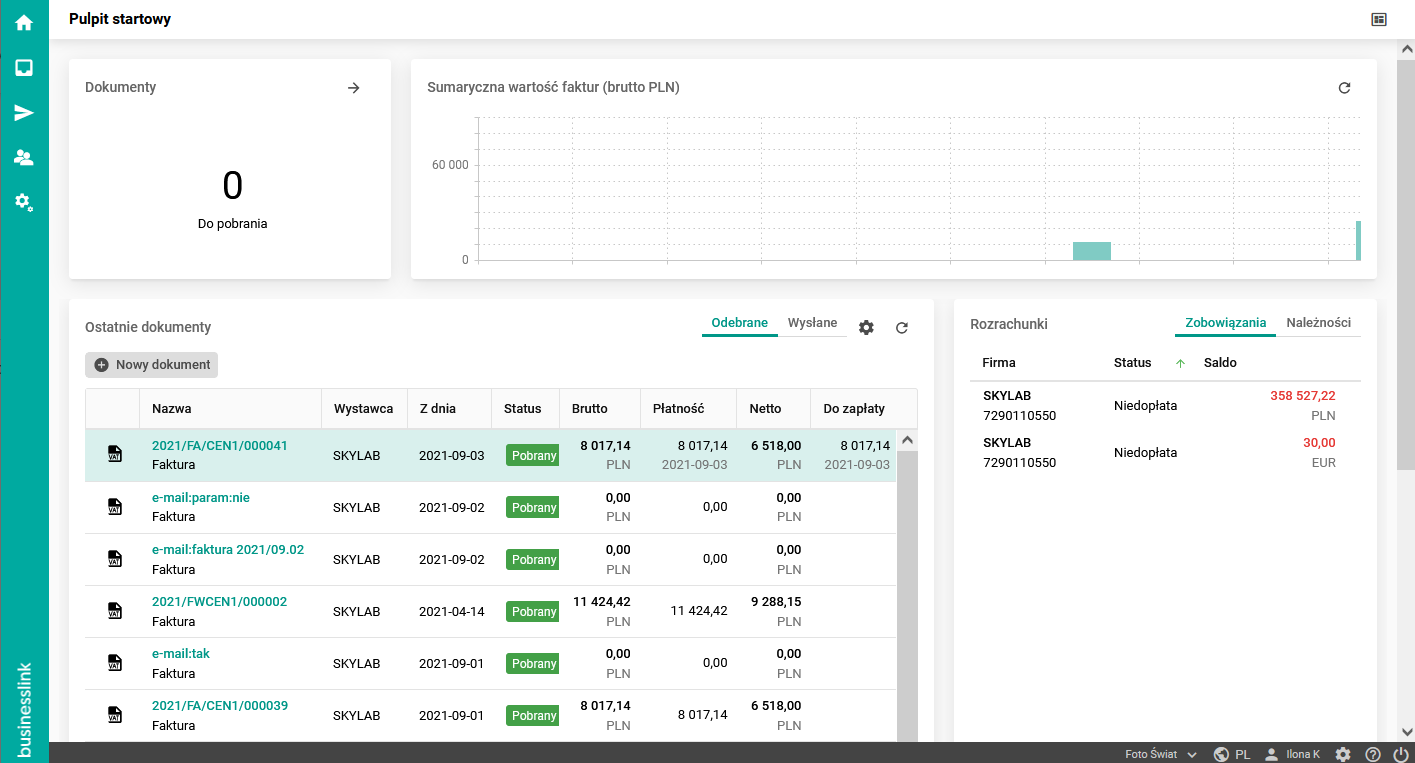Click VAT document icon for e-mail:tak
The width and height of the screenshot is (1415, 763).
coord(114,663)
